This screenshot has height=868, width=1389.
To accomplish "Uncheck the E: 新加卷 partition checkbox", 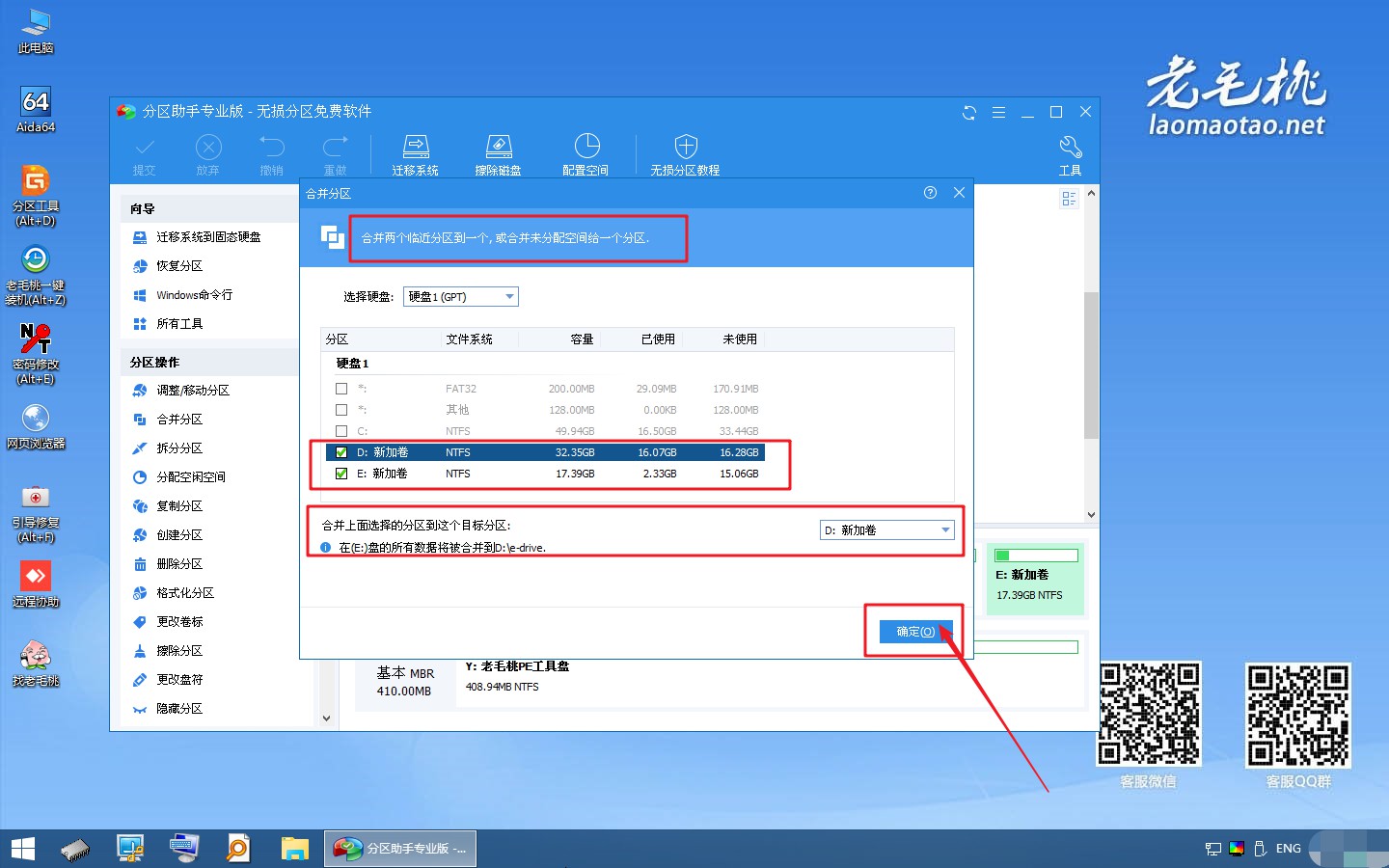I will [x=341, y=474].
